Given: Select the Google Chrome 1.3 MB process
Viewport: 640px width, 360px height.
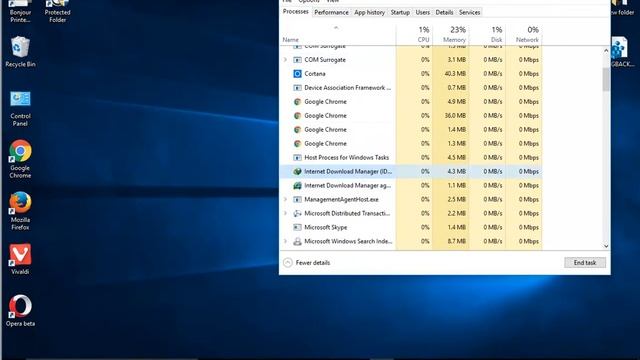Looking at the screenshot, I should coord(411,144).
